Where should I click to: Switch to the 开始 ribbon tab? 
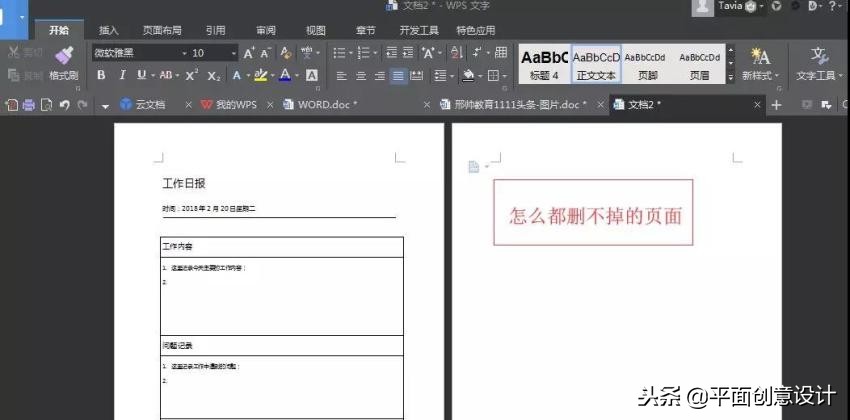pos(59,30)
